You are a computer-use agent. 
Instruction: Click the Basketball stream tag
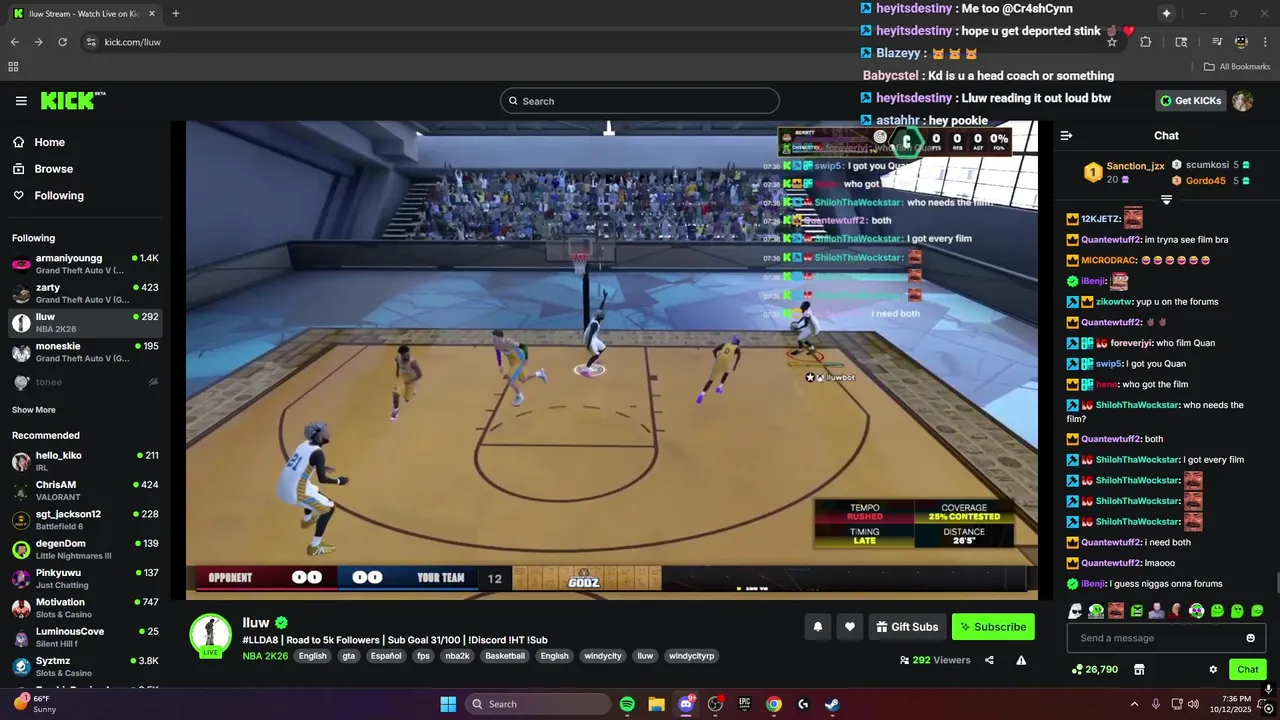click(505, 656)
